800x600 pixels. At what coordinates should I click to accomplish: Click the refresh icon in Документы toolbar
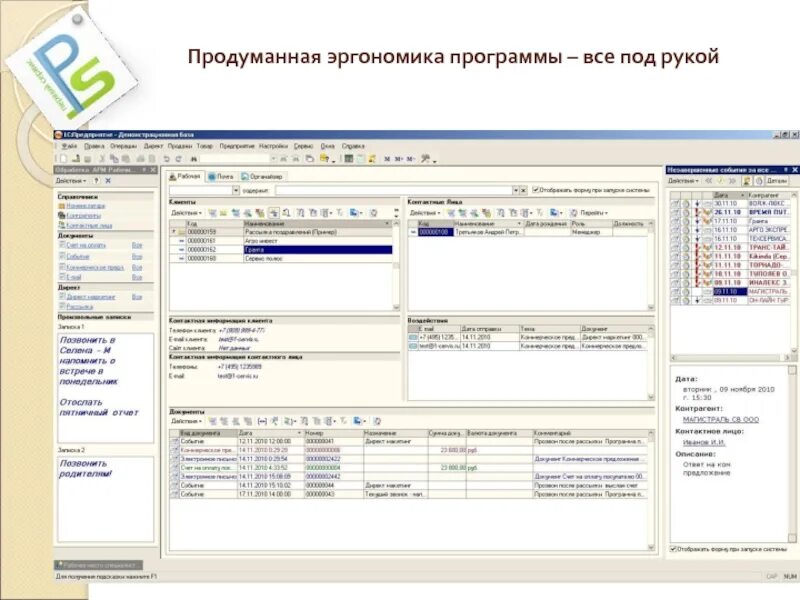coord(378,421)
